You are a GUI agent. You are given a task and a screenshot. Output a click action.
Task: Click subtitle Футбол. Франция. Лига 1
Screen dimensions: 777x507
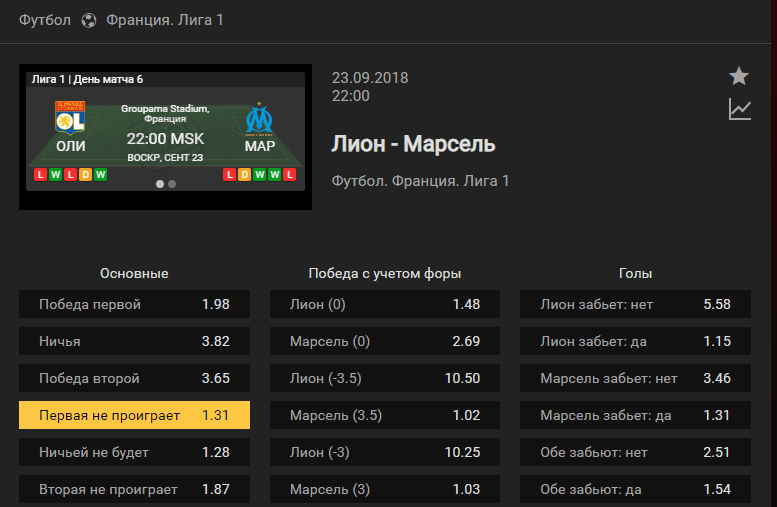(x=420, y=181)
